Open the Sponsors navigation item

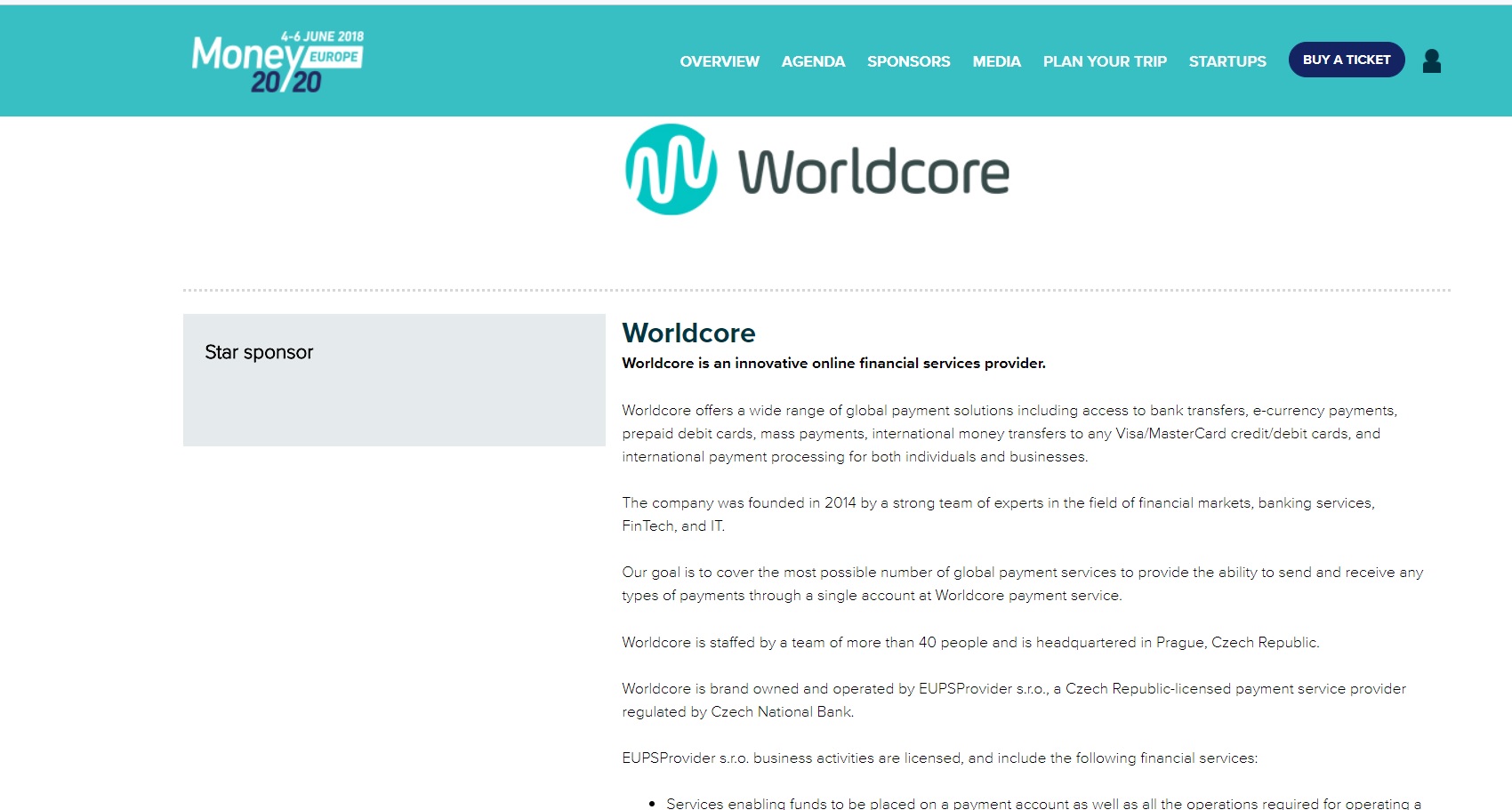tap(908, 61)
